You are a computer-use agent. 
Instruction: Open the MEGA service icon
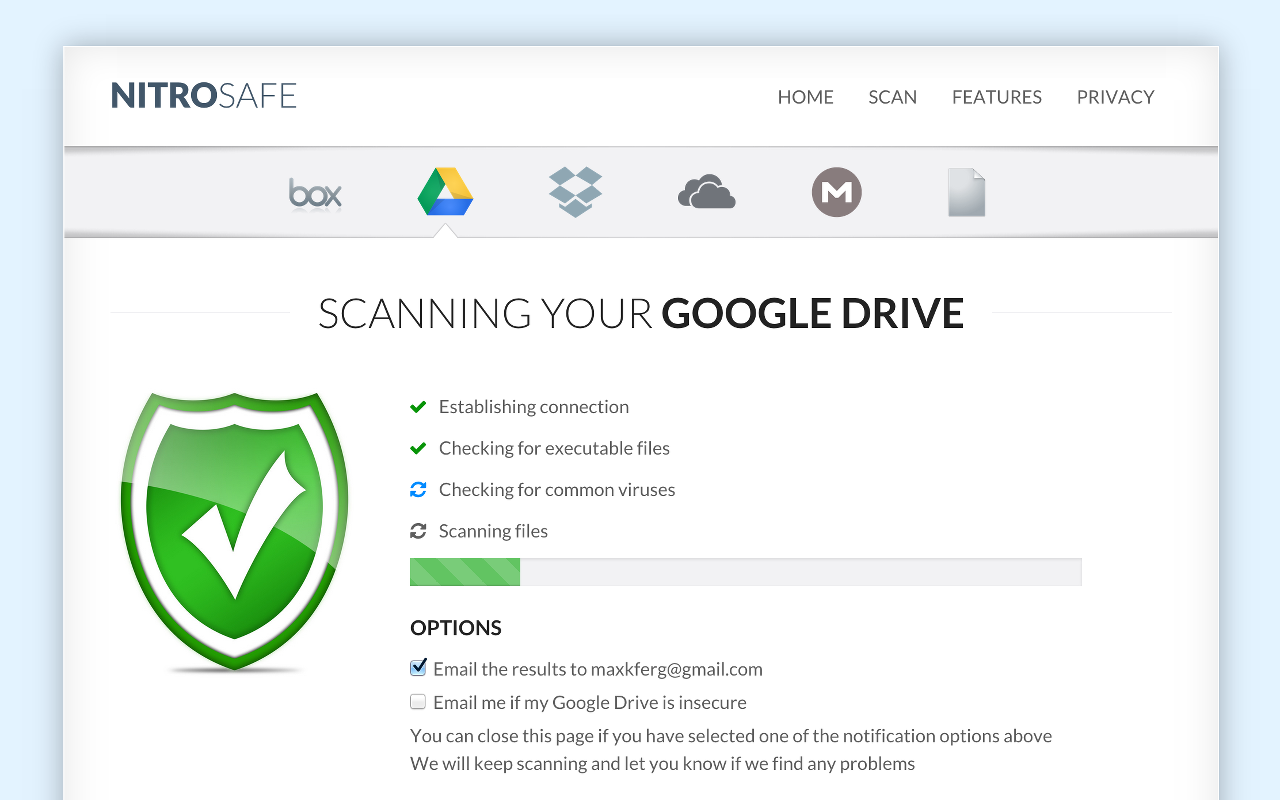tap(837, 192)
